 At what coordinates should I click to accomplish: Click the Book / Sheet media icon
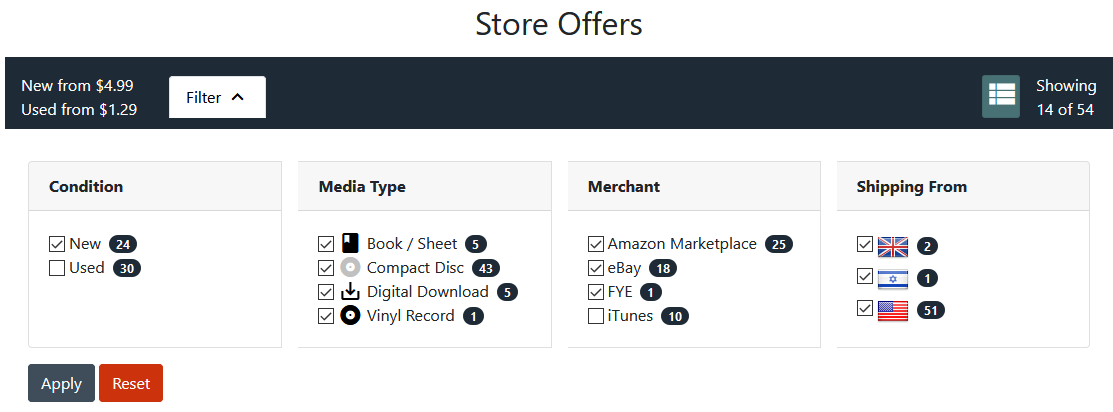click(x=350, y=243)
